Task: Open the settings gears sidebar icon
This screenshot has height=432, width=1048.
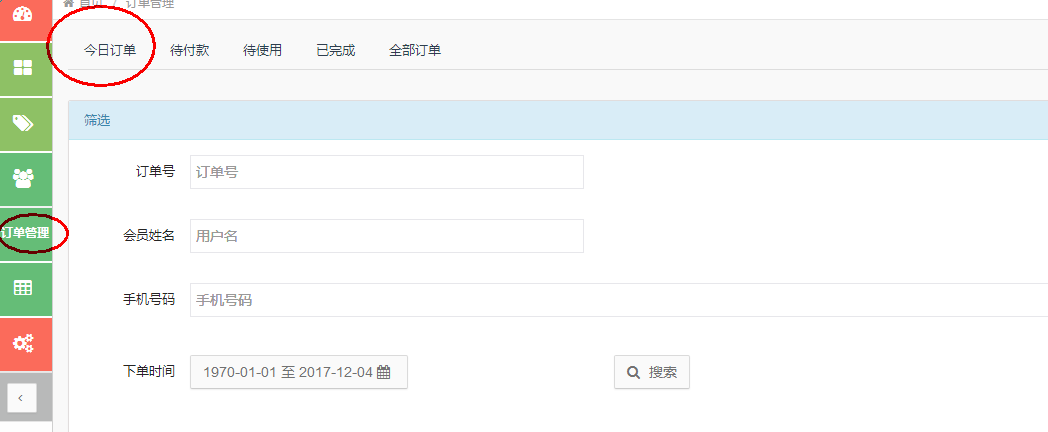Action: [x=22, y=343]
